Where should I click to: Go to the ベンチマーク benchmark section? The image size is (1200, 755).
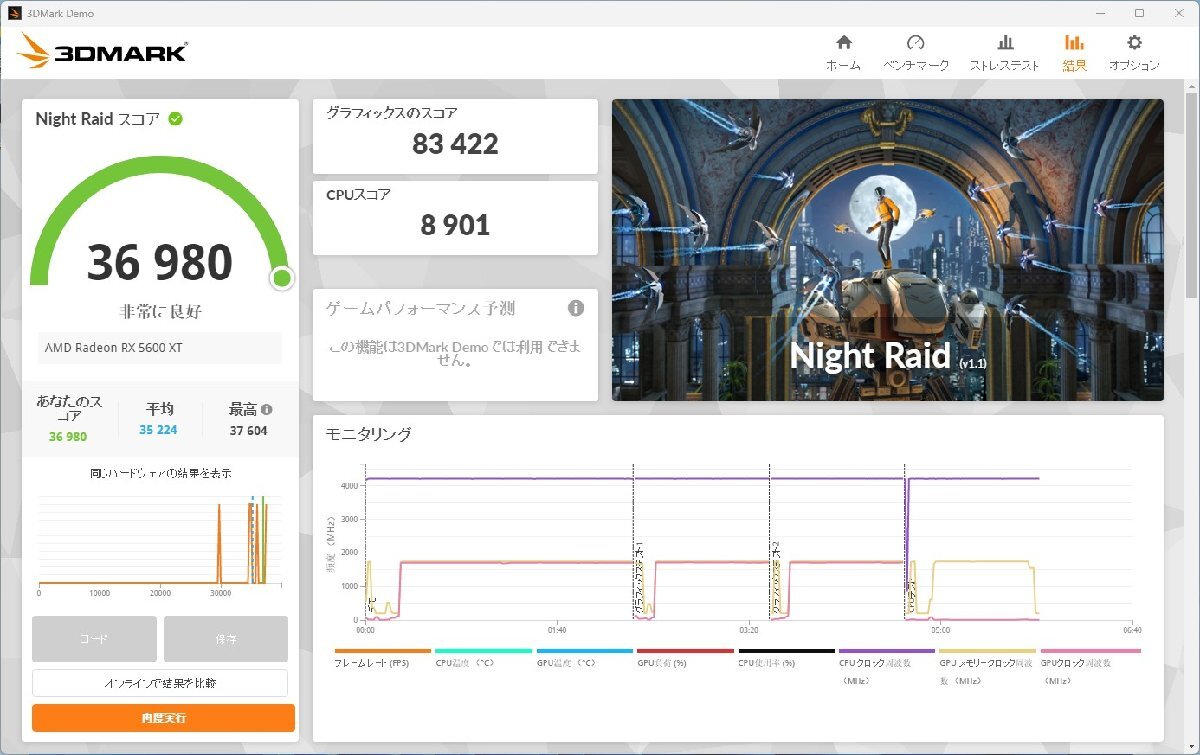915,53
